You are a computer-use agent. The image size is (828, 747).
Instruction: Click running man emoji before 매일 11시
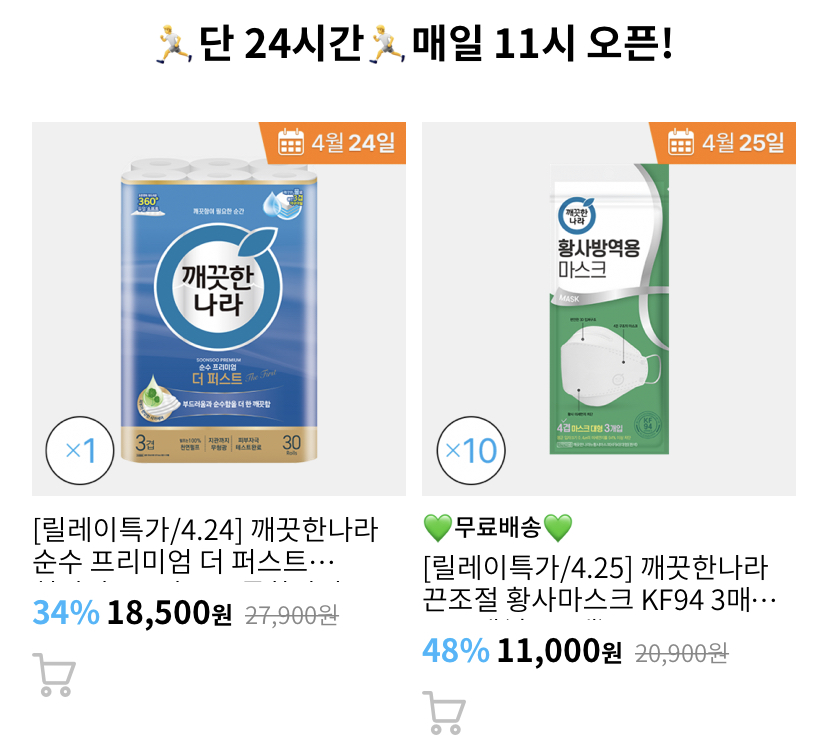click(x=385, y=44)
